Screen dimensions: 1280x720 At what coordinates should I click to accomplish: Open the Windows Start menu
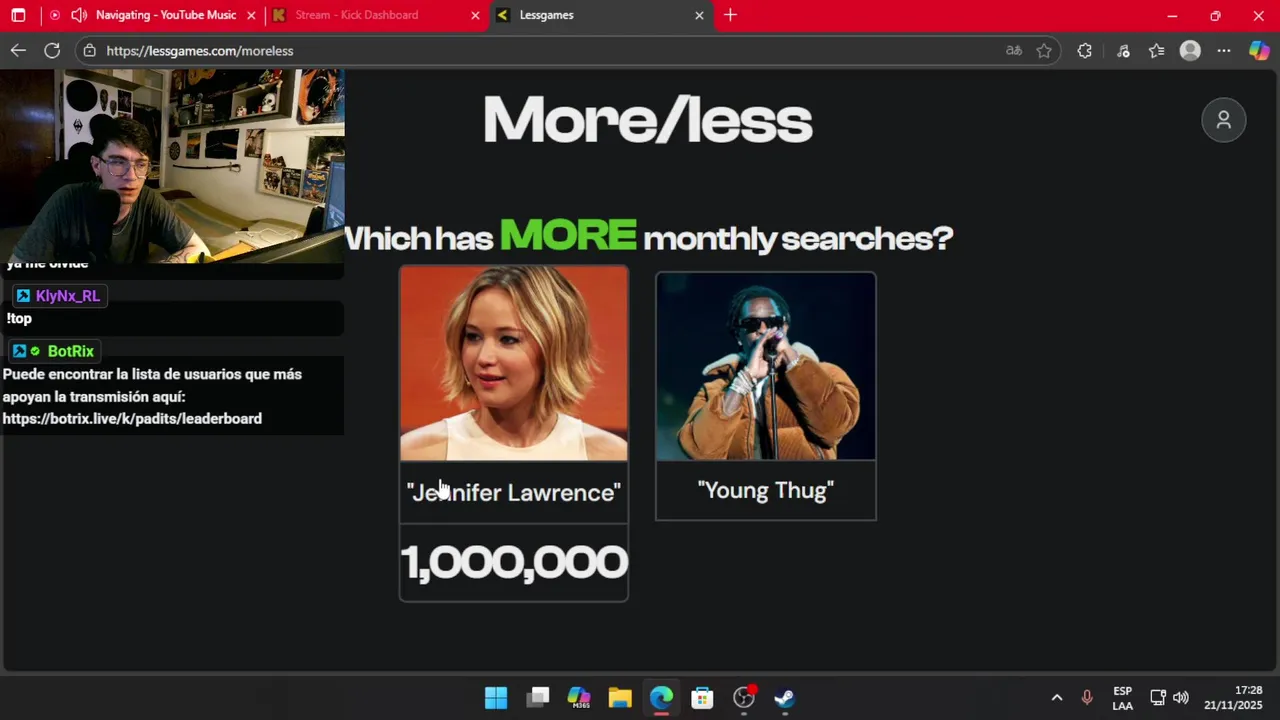point(496,697)
